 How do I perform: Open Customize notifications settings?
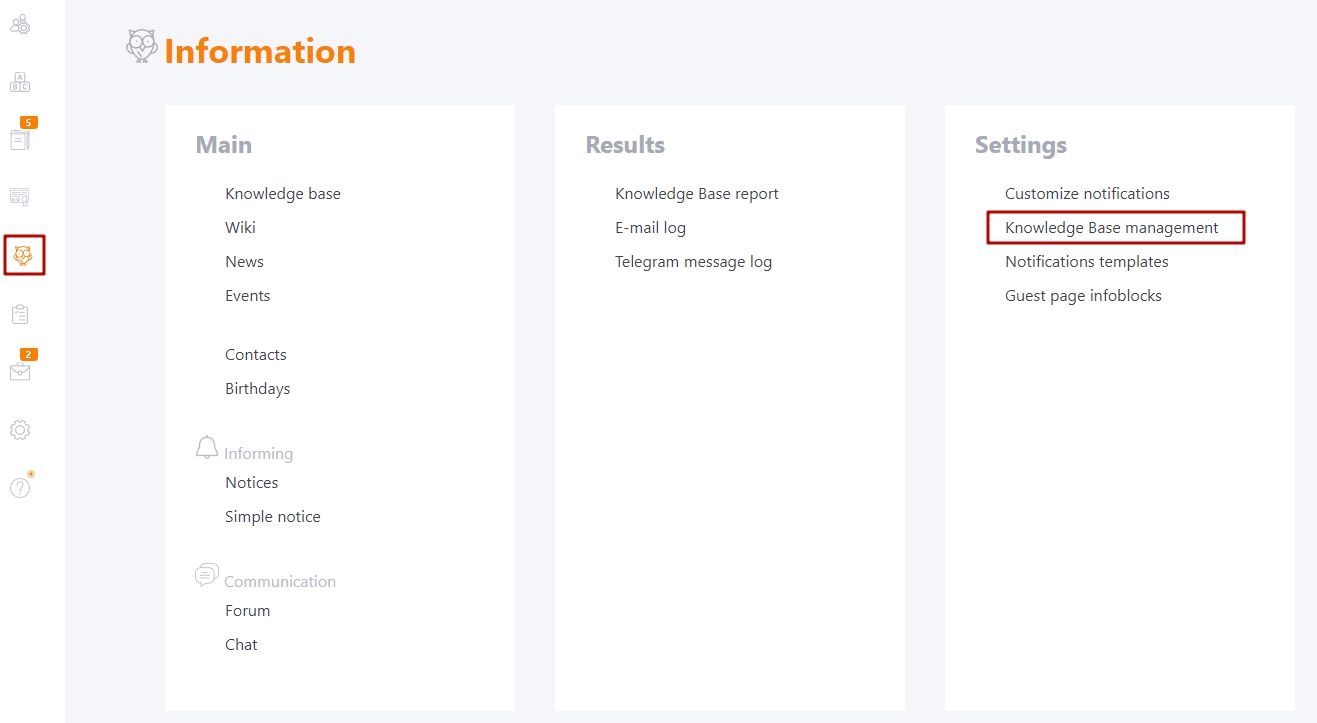[x=1087, y=194]
